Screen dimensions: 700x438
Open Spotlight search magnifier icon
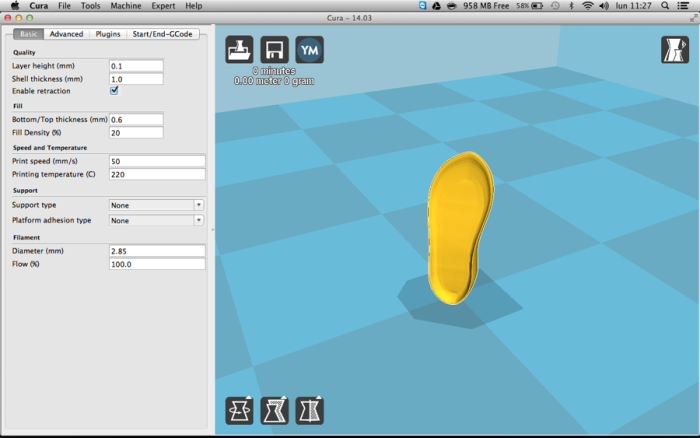[x=666, y=6]
